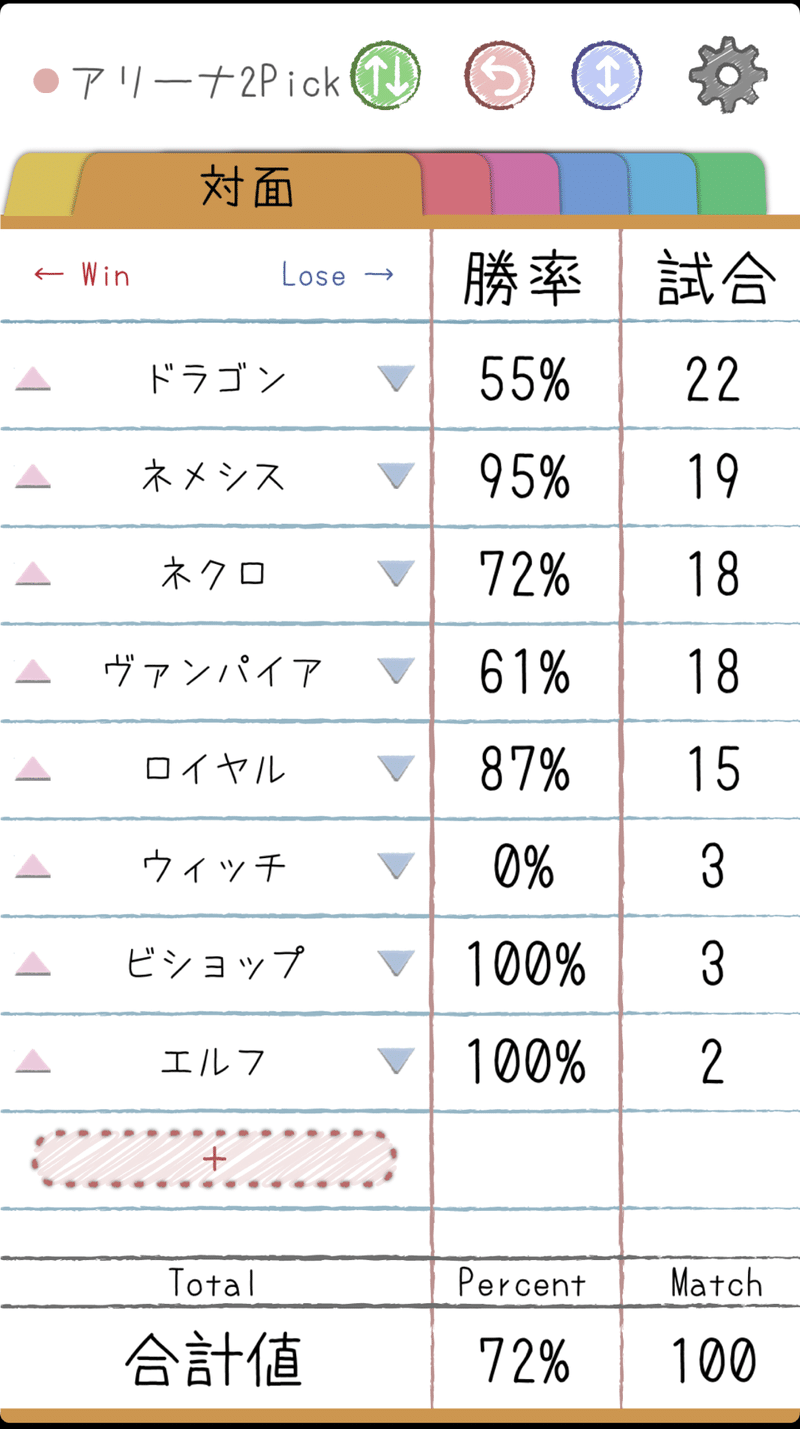The image size is (800, 1429).
Task: Record a win against エルフ with the pink triangle
Action: [x=33, y=1060]
